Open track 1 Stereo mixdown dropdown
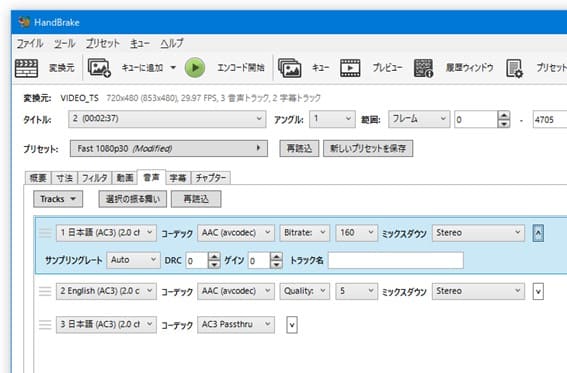 (x=478, y=233)
